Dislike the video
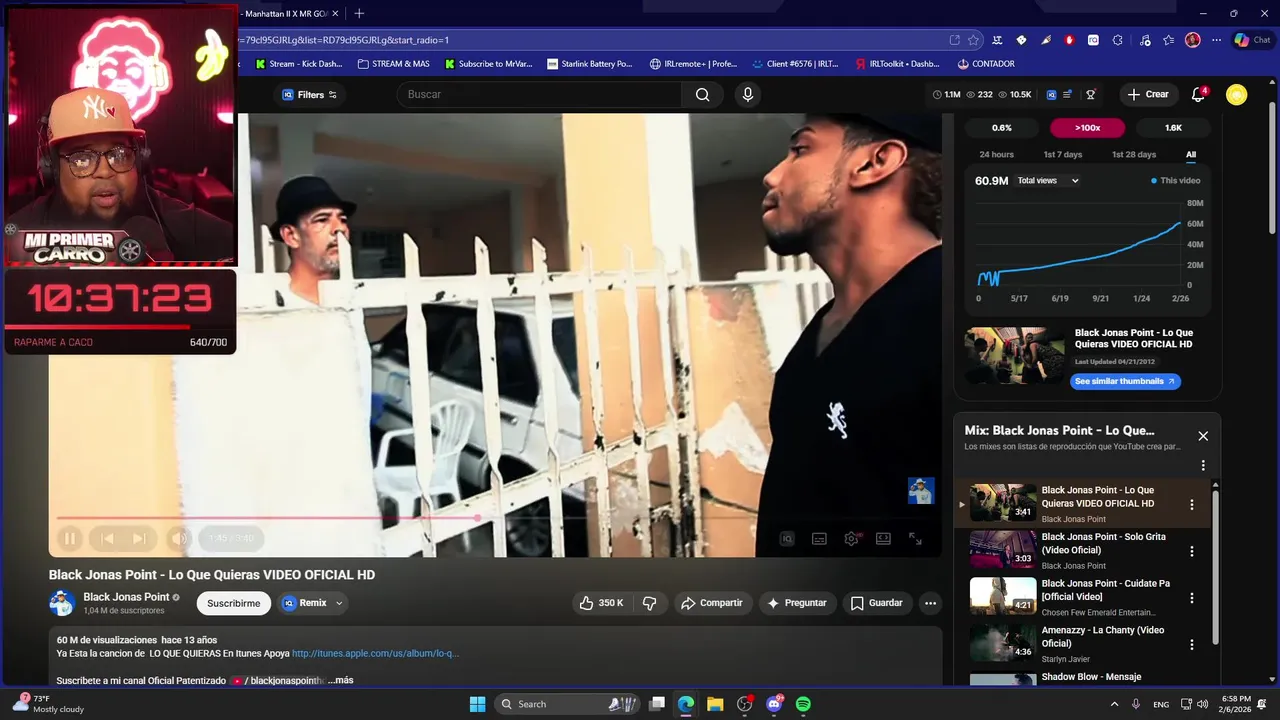The width and height of the screenshot is (1280, 720). [x=650, y=603]
